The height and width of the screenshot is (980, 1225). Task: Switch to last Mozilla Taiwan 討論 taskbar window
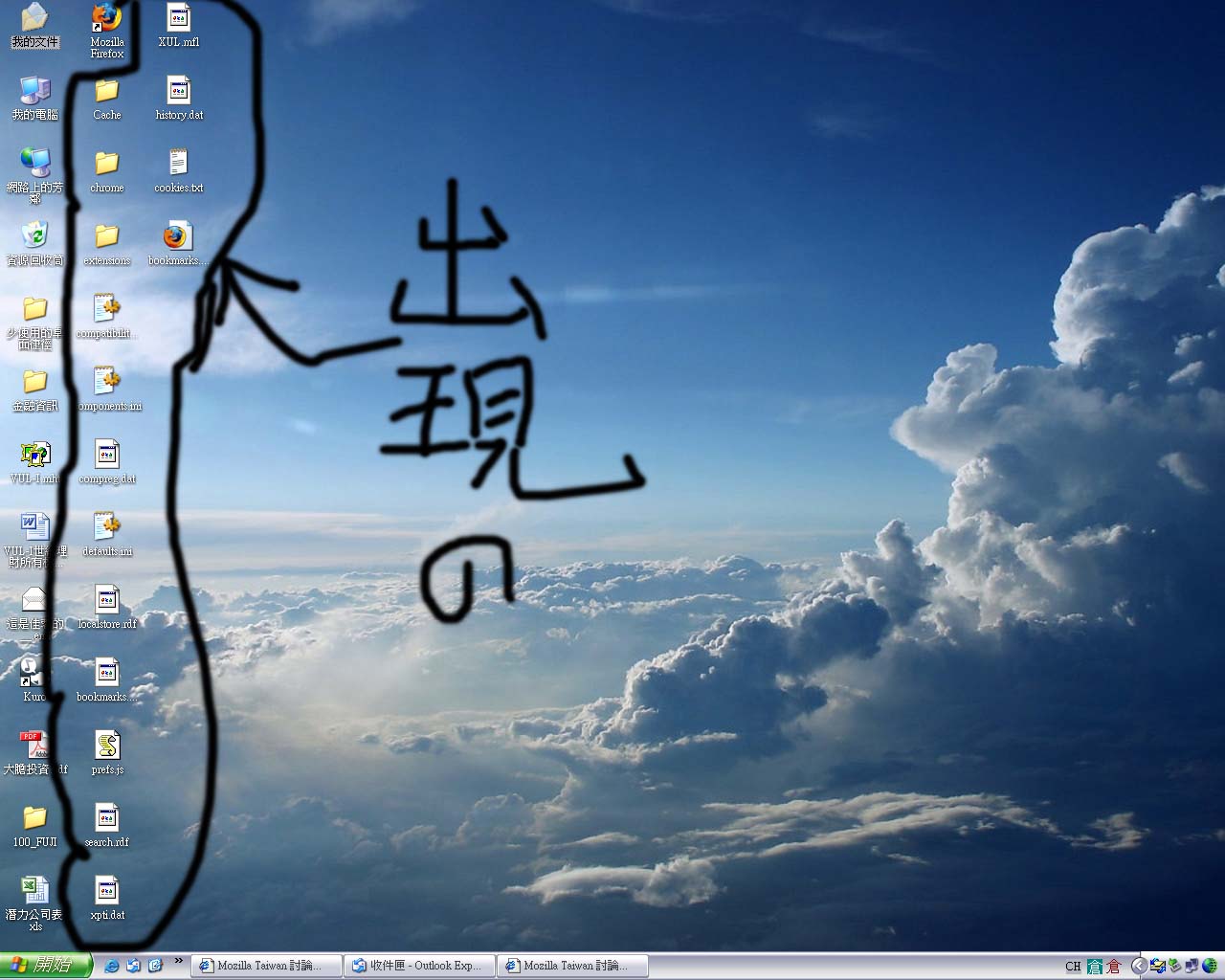573,966
